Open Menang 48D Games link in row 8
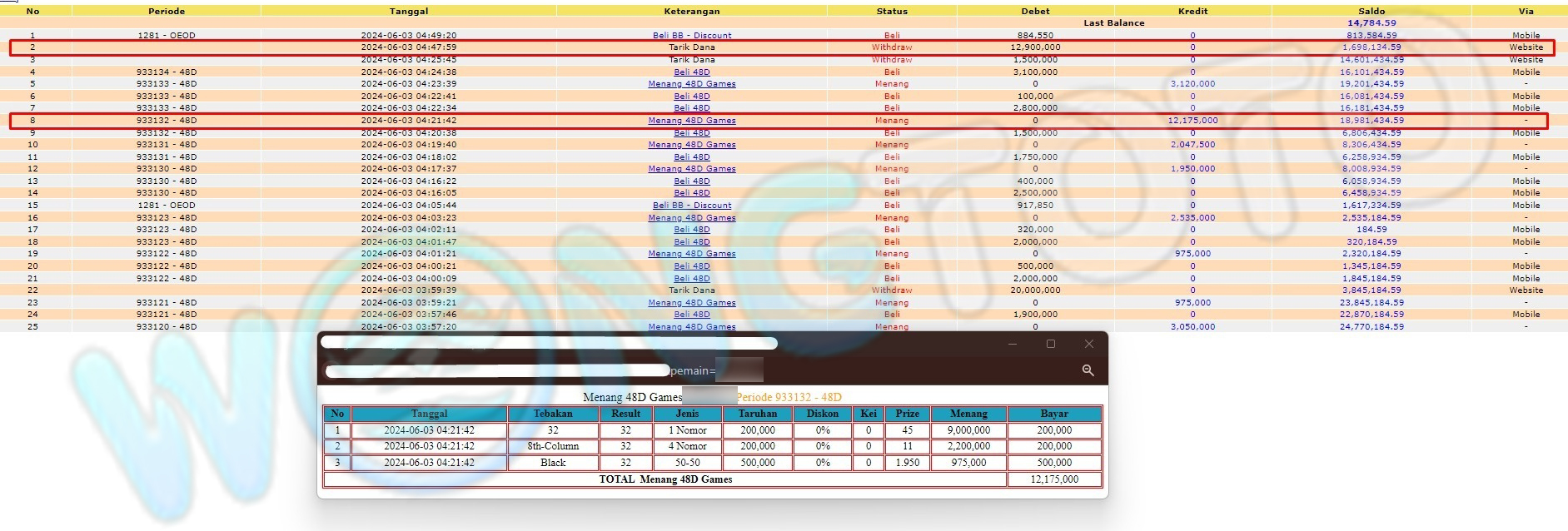This screenshot has width=1568, height=531. click(692, 121)
